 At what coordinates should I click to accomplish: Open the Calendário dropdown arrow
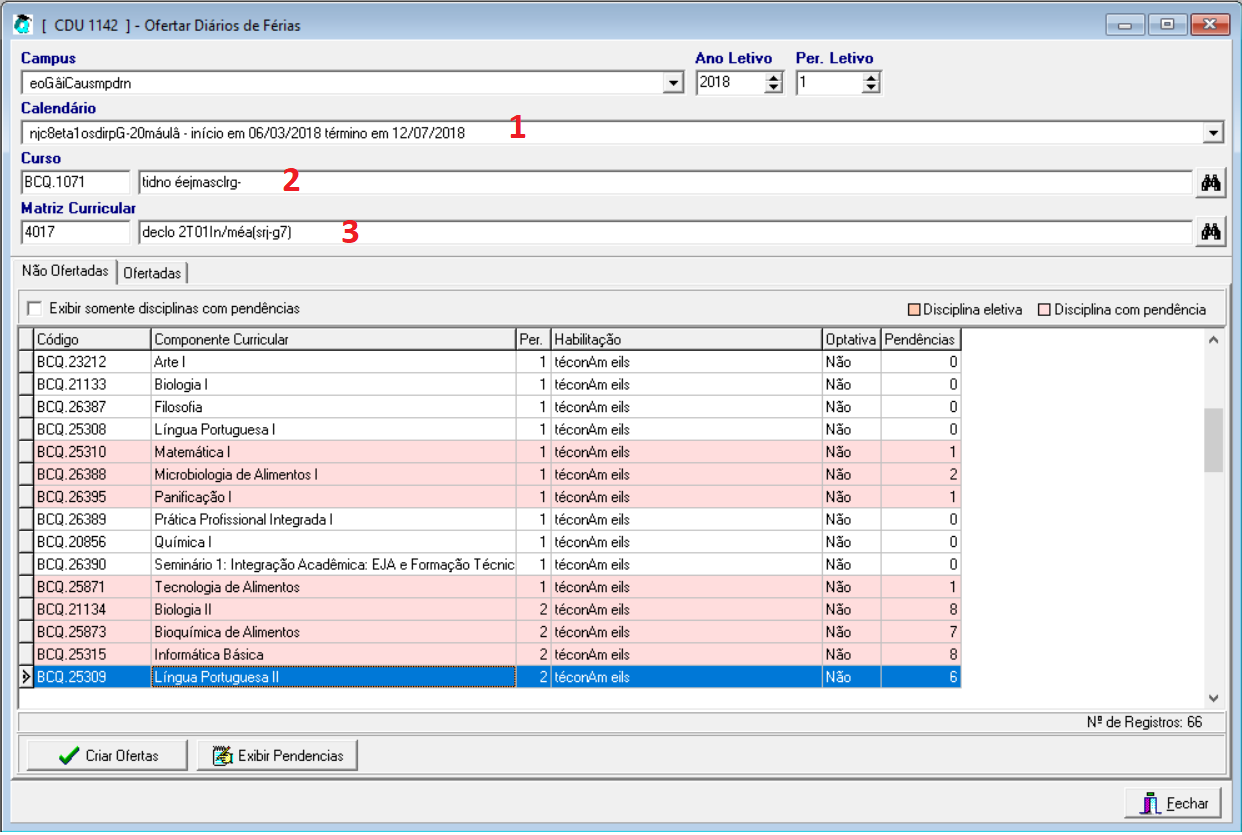pyautogui.click(x=1213, y=132)
